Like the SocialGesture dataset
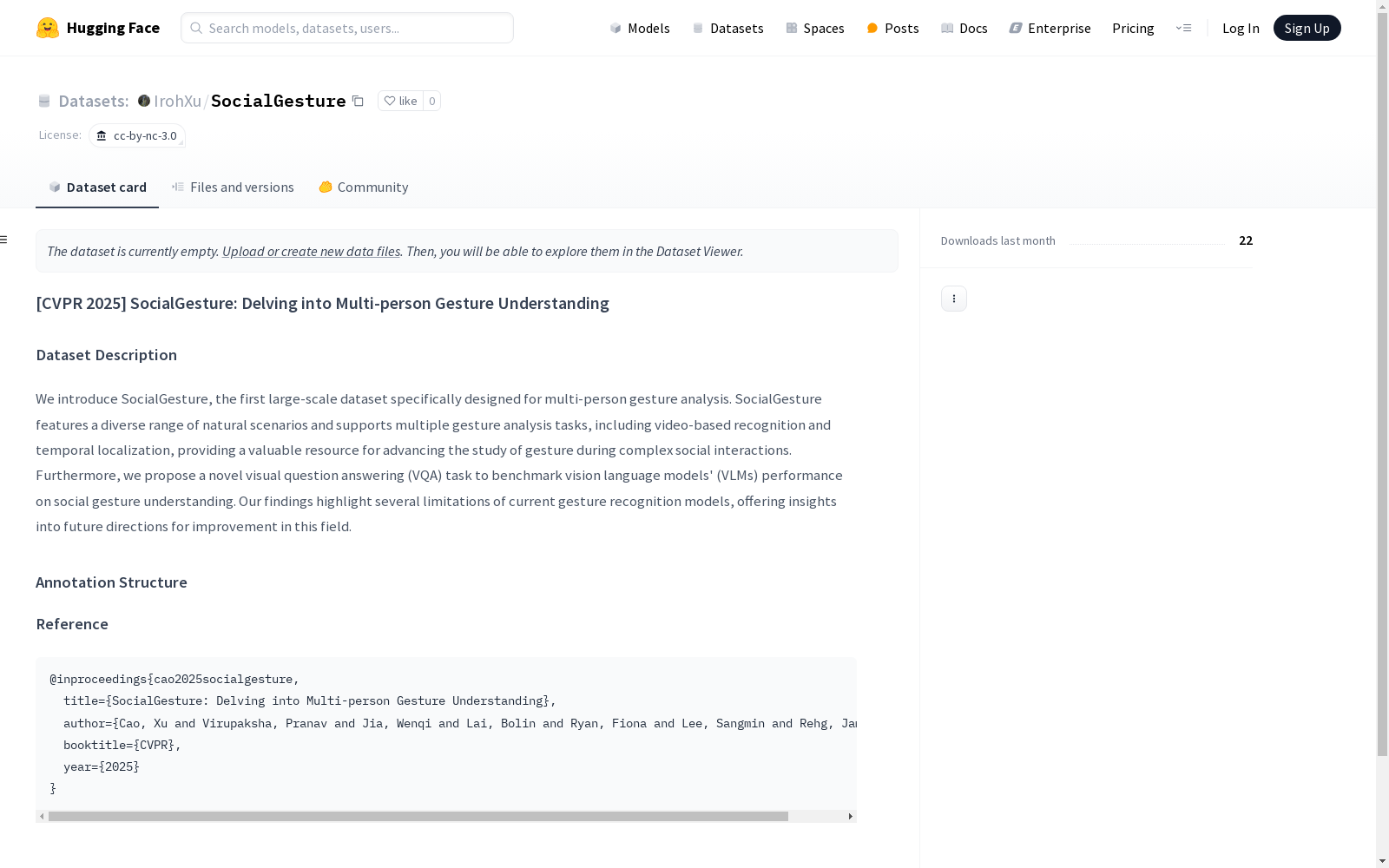This screenshot has height=868, width=1389. pyautogui.click(x=400, y=101)
